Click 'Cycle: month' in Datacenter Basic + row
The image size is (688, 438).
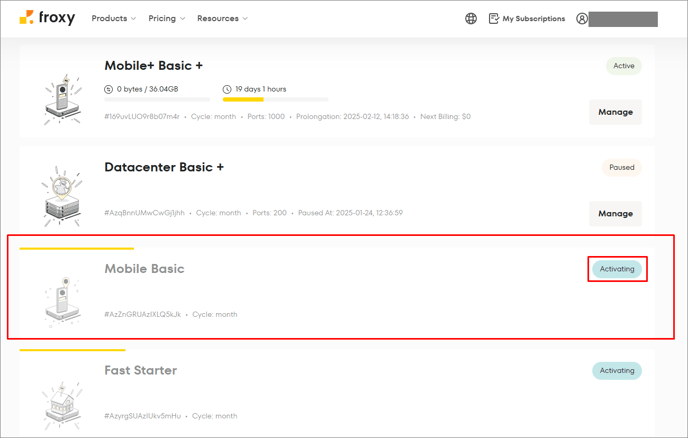click(x=219, y=213)
